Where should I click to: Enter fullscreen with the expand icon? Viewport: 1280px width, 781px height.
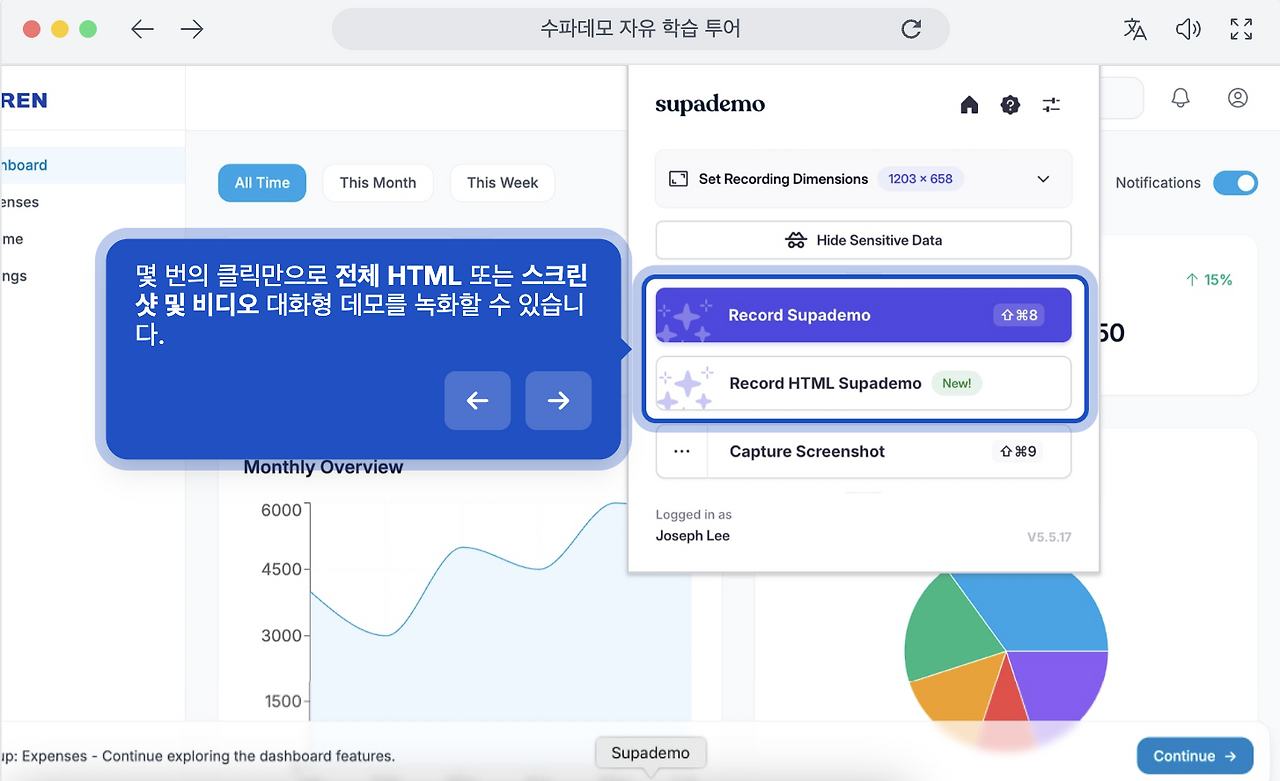[x=1241, y=29]
